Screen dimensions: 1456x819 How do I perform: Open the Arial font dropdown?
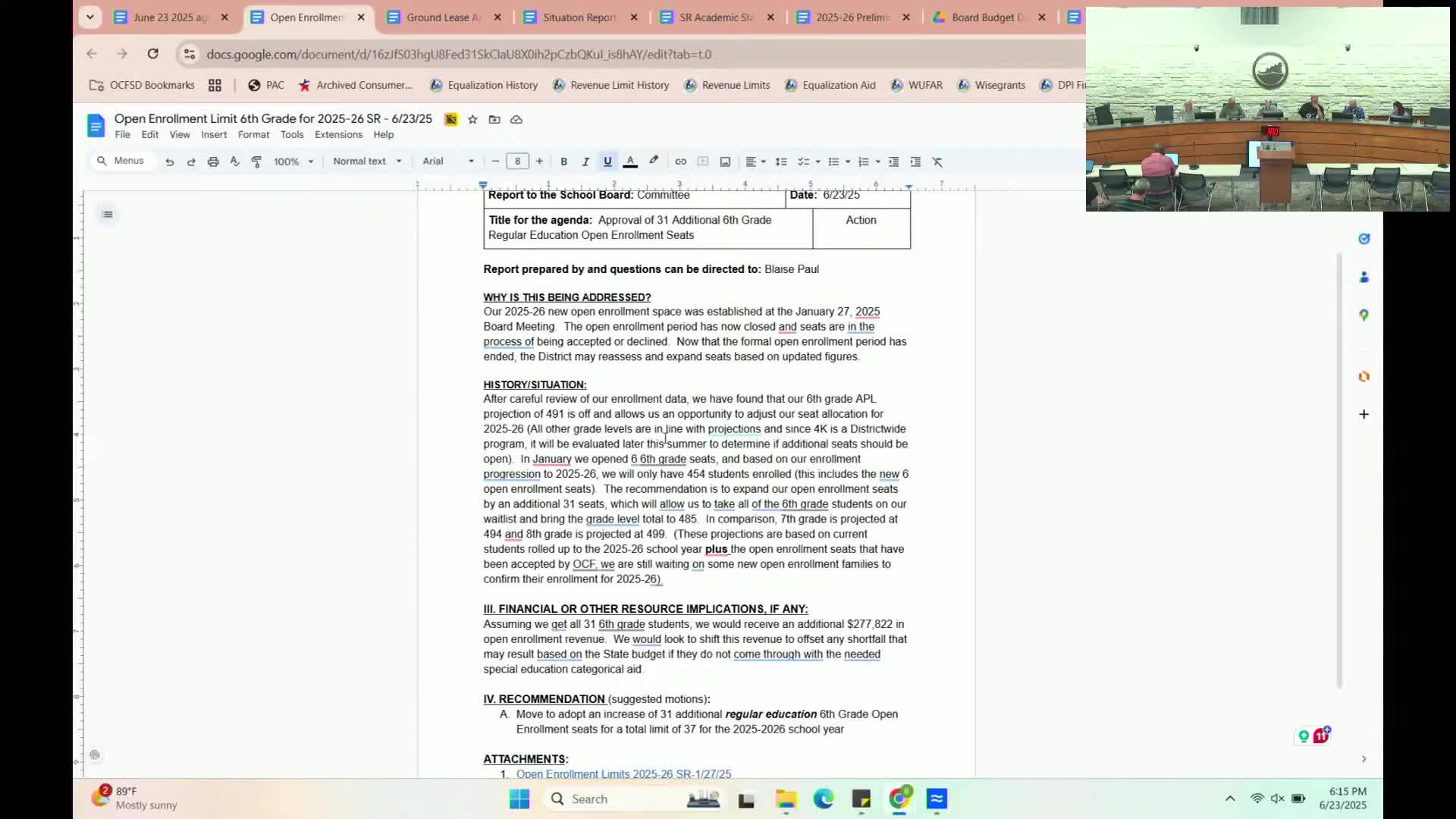coord(447,162)
